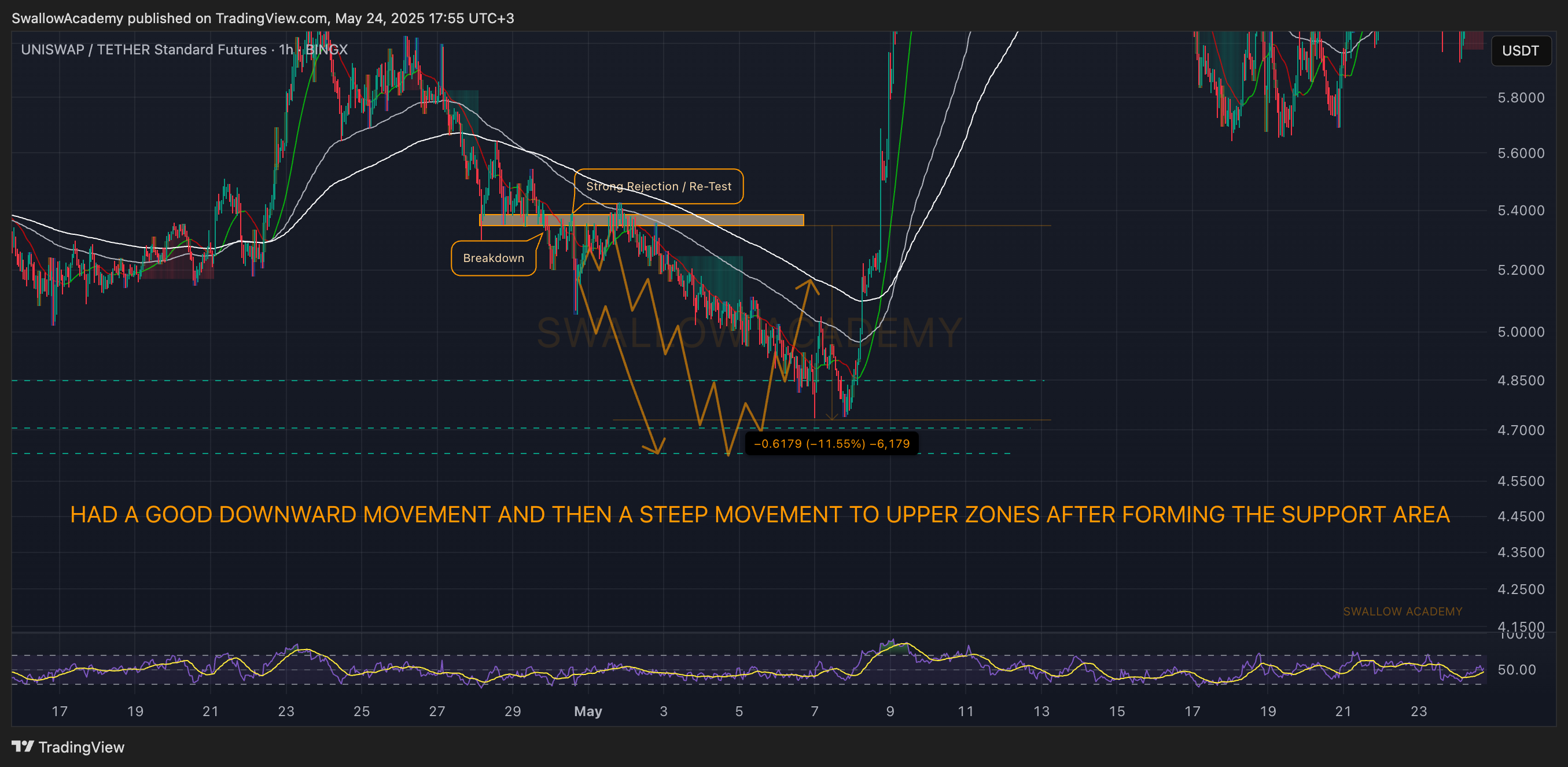Click the '21' date label right of '19'
The height and width of the screenshot is (767, 1568).
point(1343,711)
